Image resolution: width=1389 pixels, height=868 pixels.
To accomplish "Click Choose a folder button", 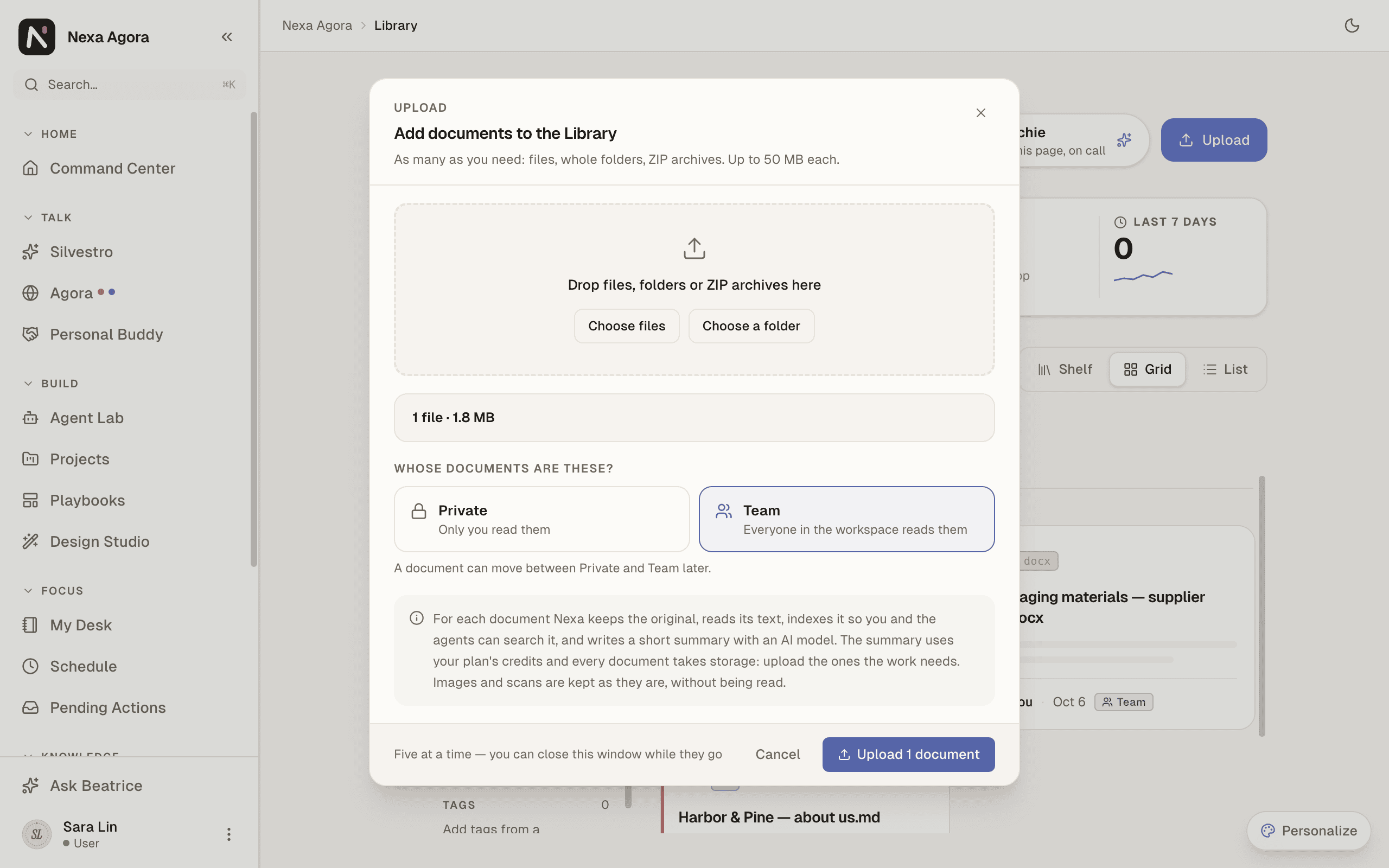I will [x=751, y=326].
